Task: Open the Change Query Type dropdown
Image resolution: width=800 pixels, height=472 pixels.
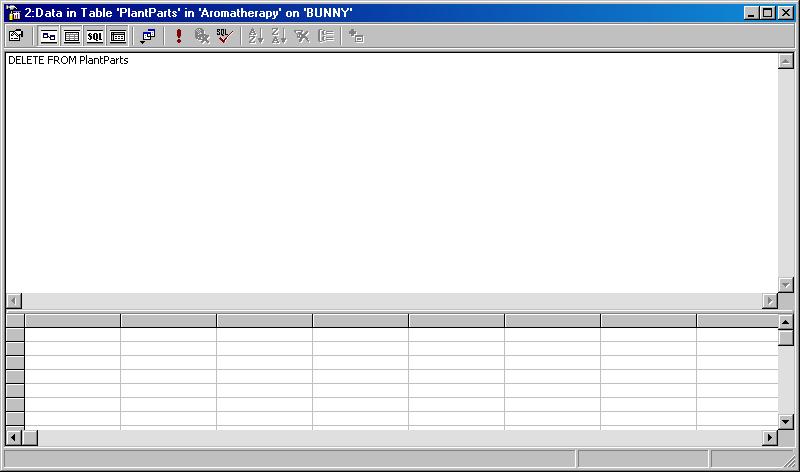Action: coord(148,36)
